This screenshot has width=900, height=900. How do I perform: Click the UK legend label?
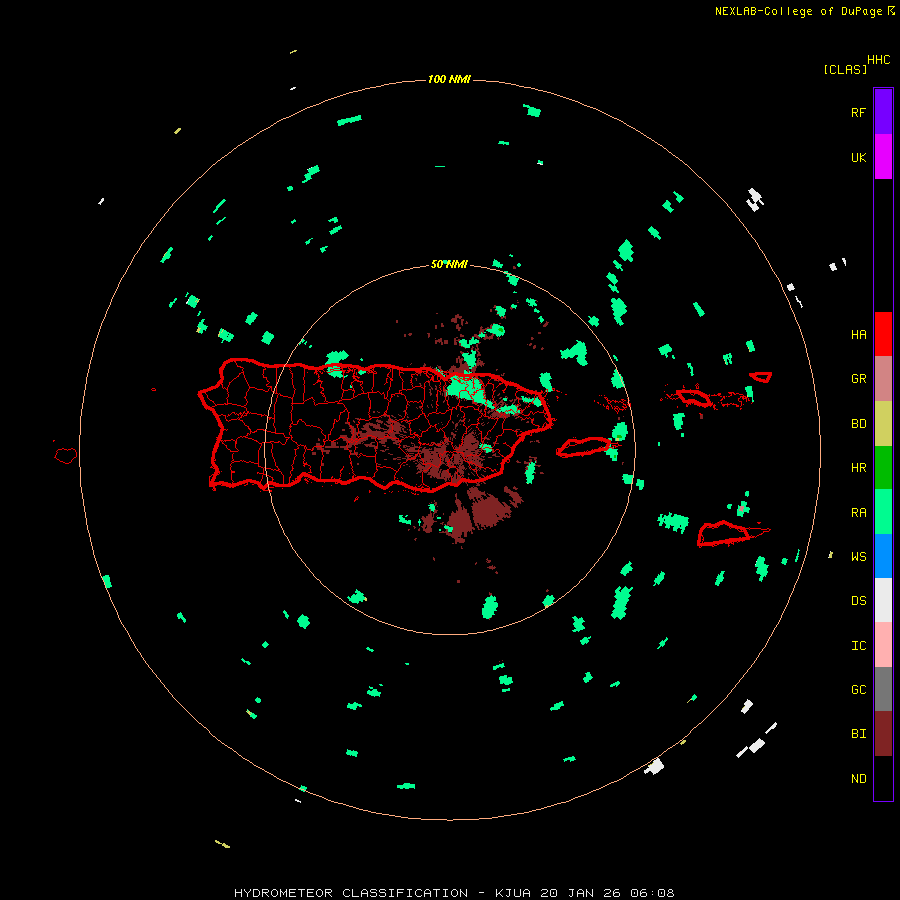coord(858,157)
